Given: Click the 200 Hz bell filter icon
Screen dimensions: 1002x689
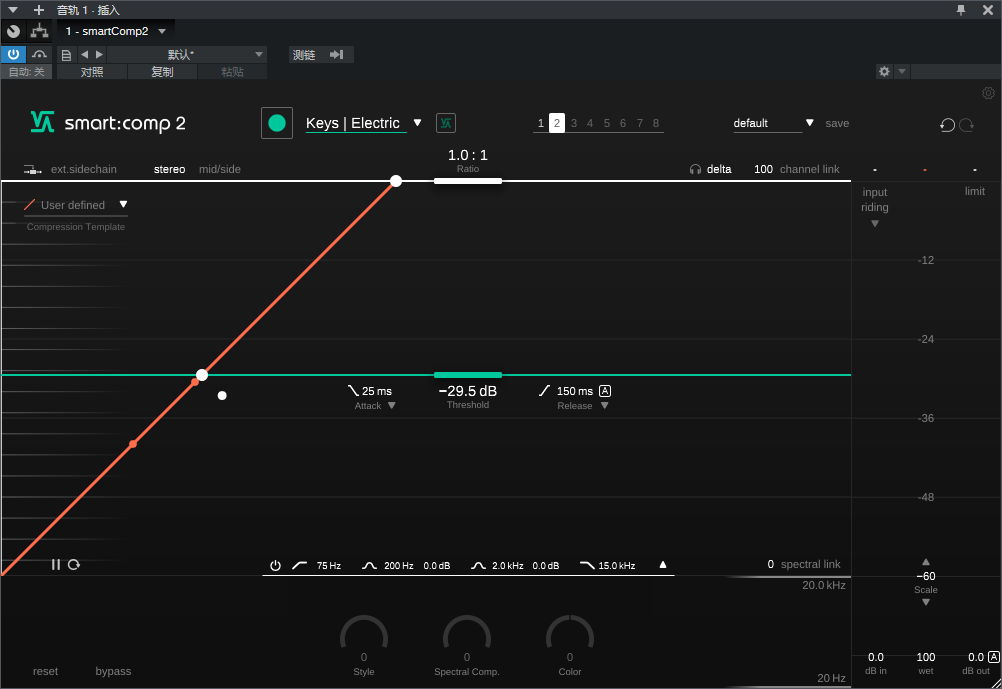Looking at the screenshot, I should [369, 566].
